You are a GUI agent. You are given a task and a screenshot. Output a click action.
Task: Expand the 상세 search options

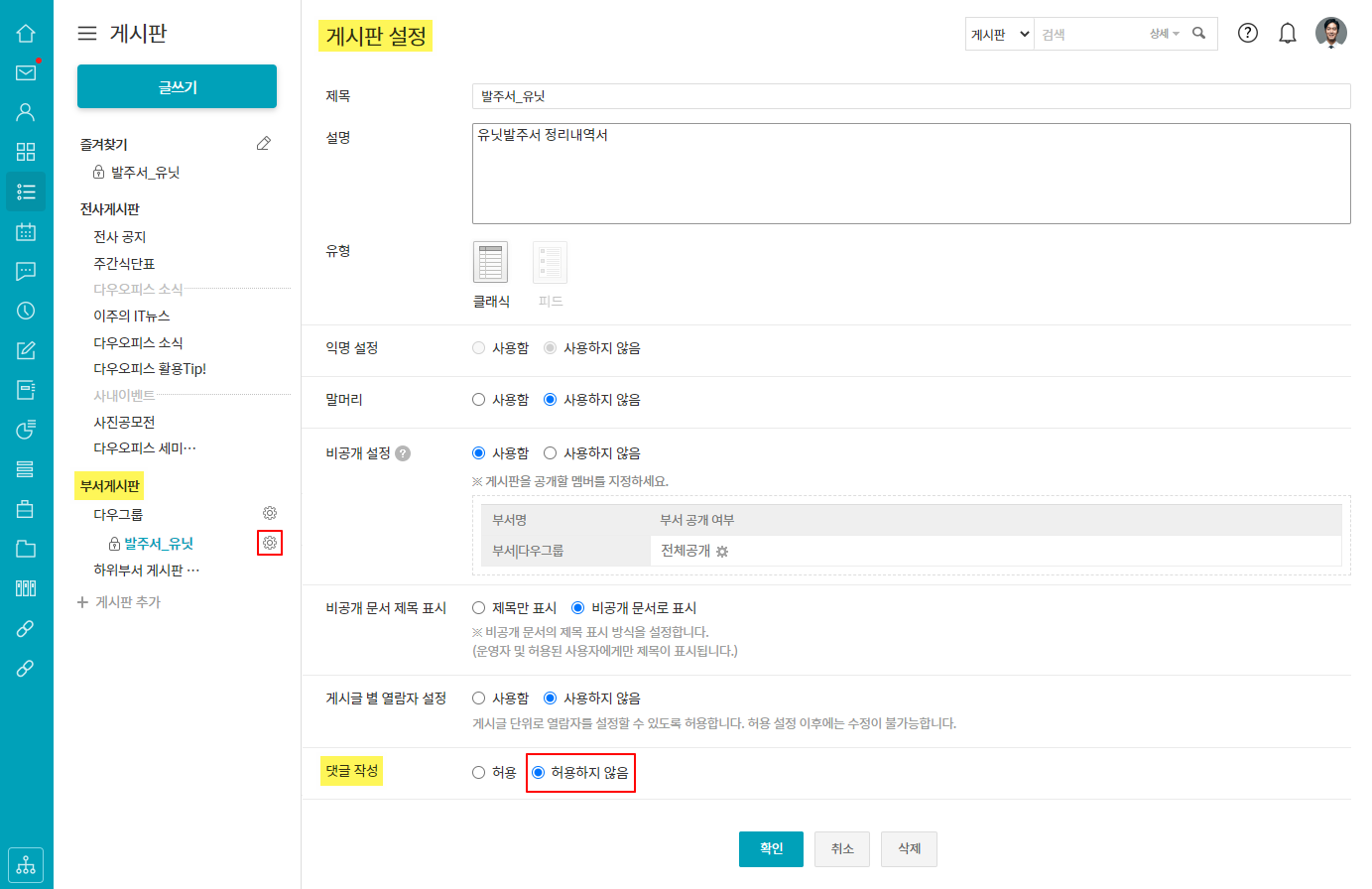coord(1164,34)
